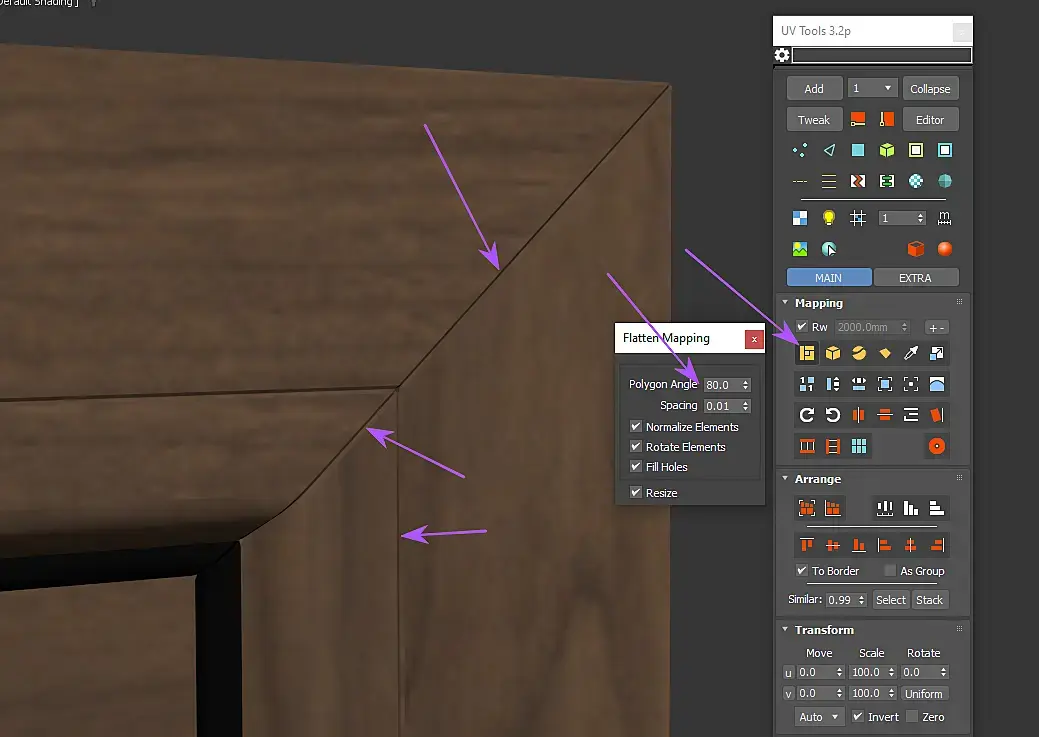Click the orange sphere icon
This screenshot has width=1039, height=737.
(945, 249)
